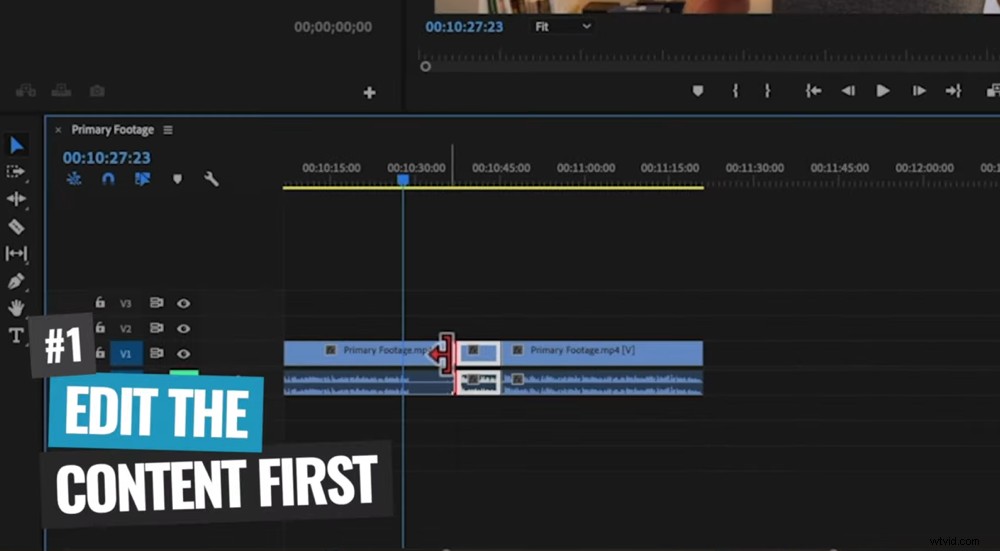This screenshot has width=1000, height=551.
Task: Toggle Linked Selection in timeline
Action: pyautogui.click(x=142, y=179)
